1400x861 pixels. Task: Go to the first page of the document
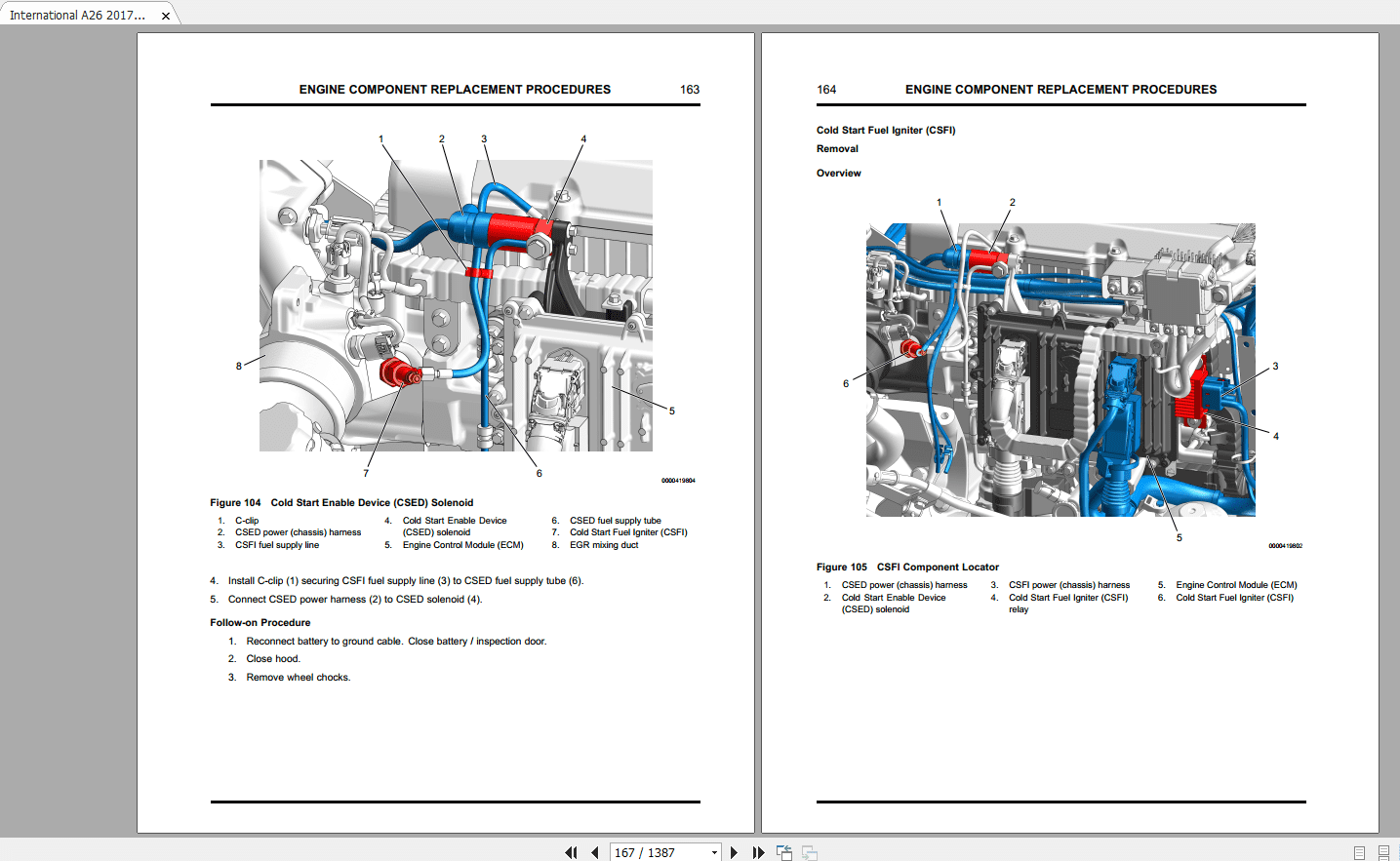[571, 852]
